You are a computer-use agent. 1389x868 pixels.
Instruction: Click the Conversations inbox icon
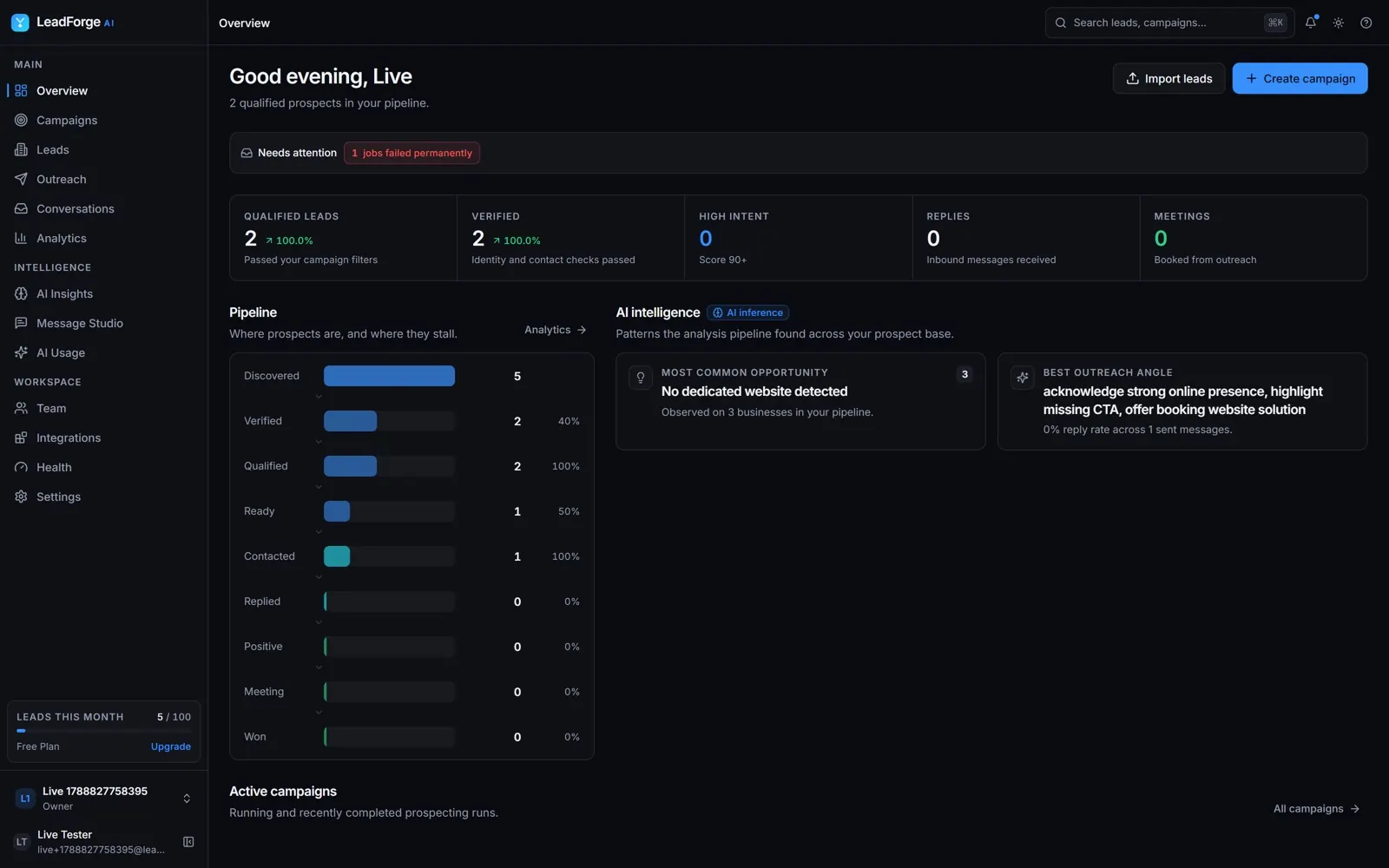pos(21,208)
